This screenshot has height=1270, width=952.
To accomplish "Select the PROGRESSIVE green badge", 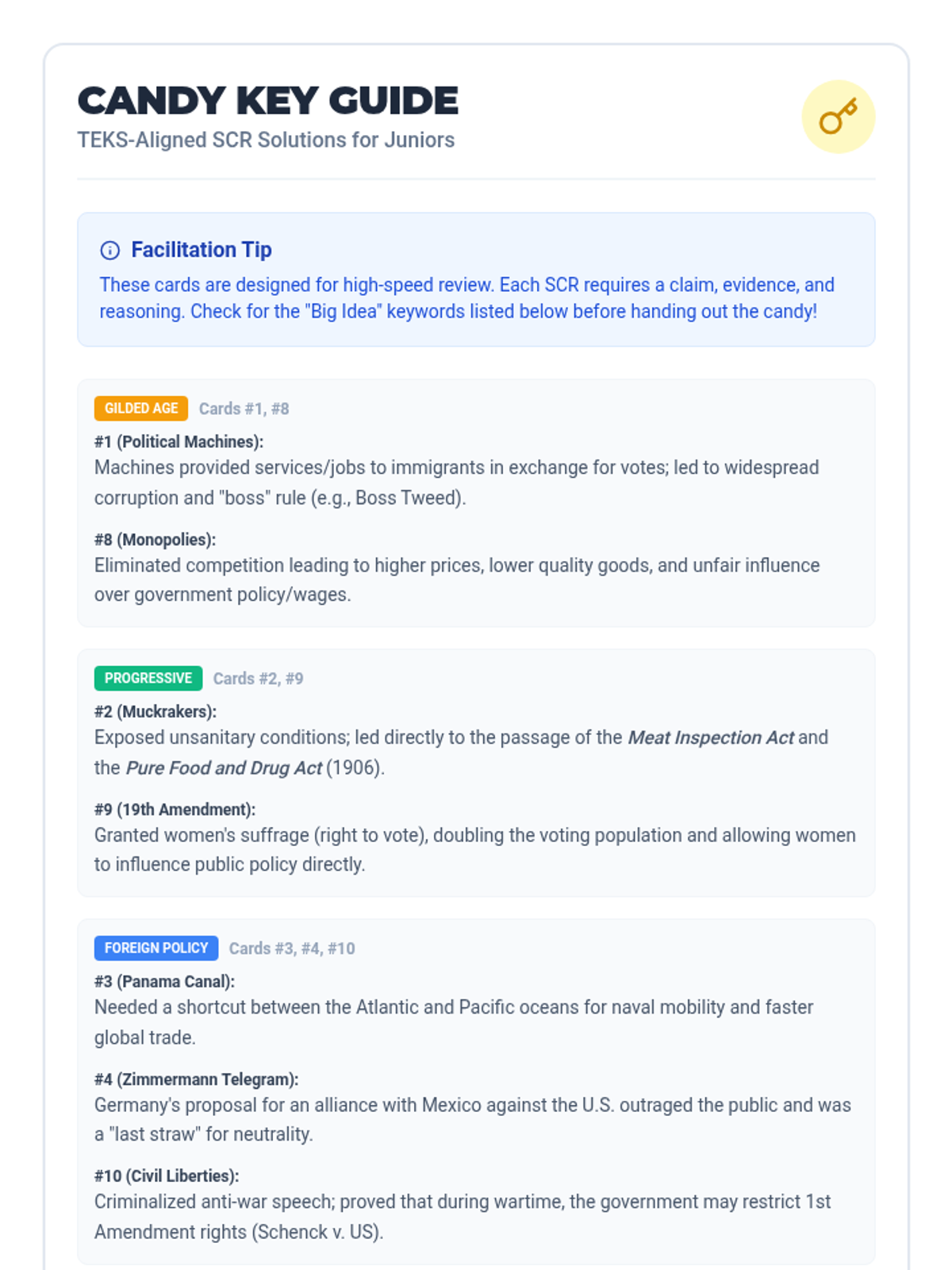I will tap(148, 678).
